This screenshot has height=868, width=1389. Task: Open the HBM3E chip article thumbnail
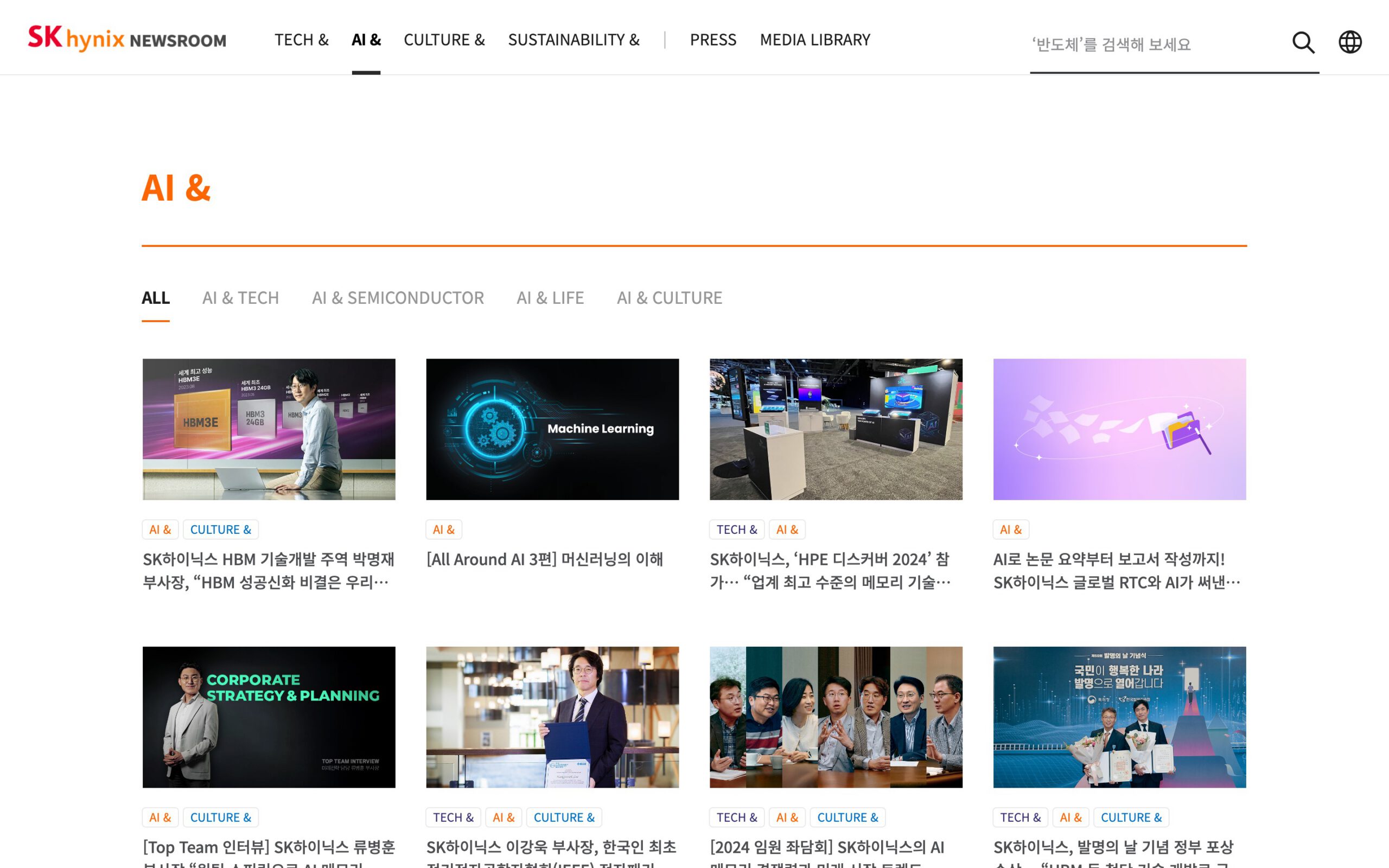pyautogui.click(x=269, y=430)
